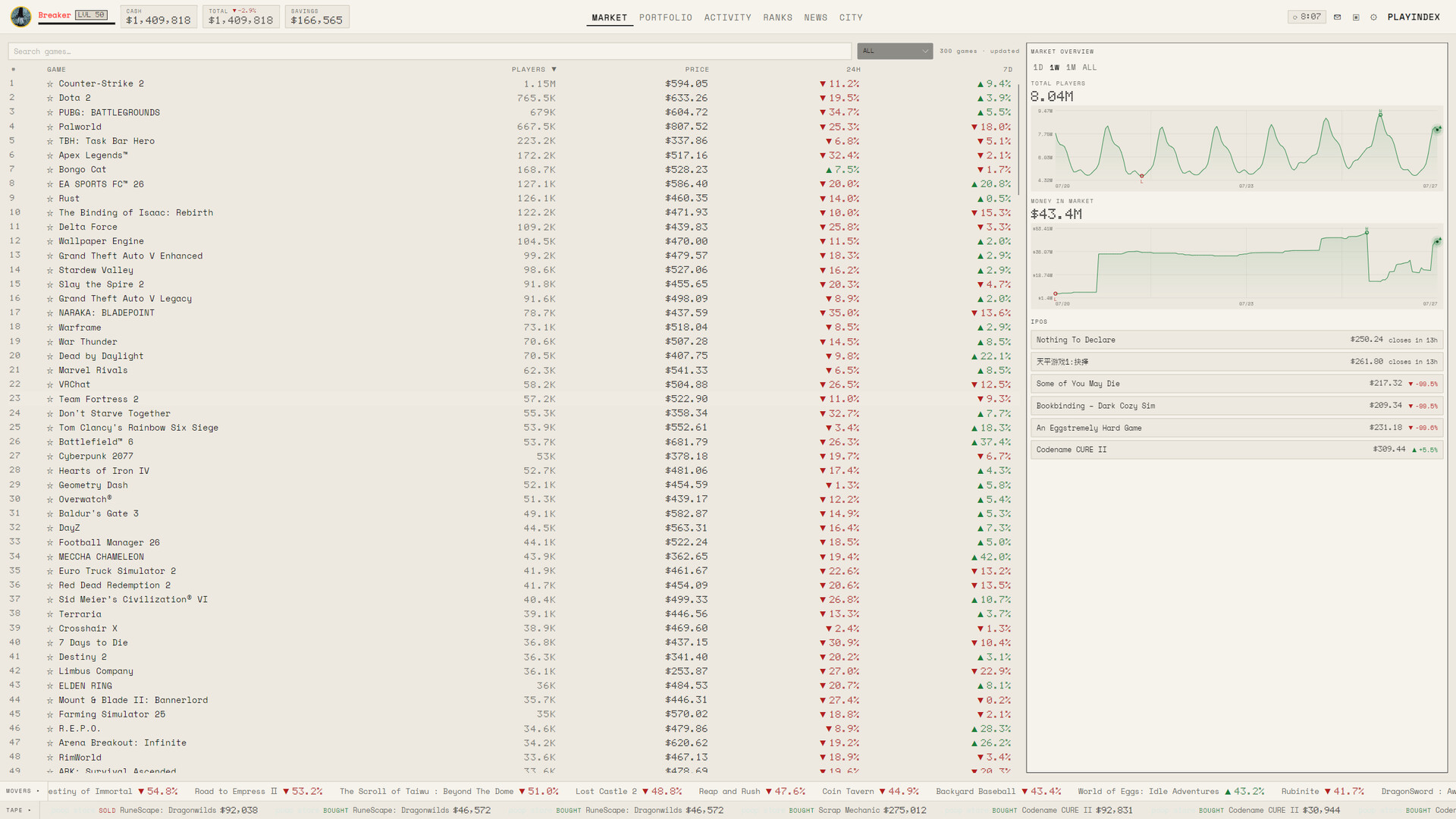Sort by the GAME column header
This screenshot has height=819, width=1456.
coord(56,70)
